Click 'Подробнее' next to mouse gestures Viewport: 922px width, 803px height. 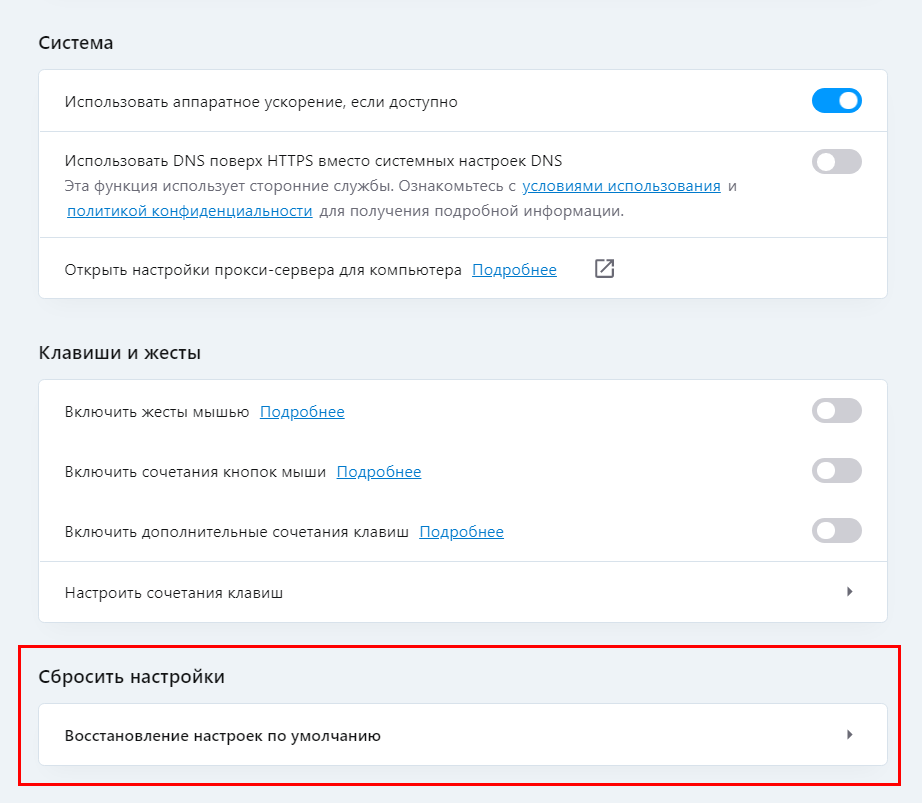[302, 412]
